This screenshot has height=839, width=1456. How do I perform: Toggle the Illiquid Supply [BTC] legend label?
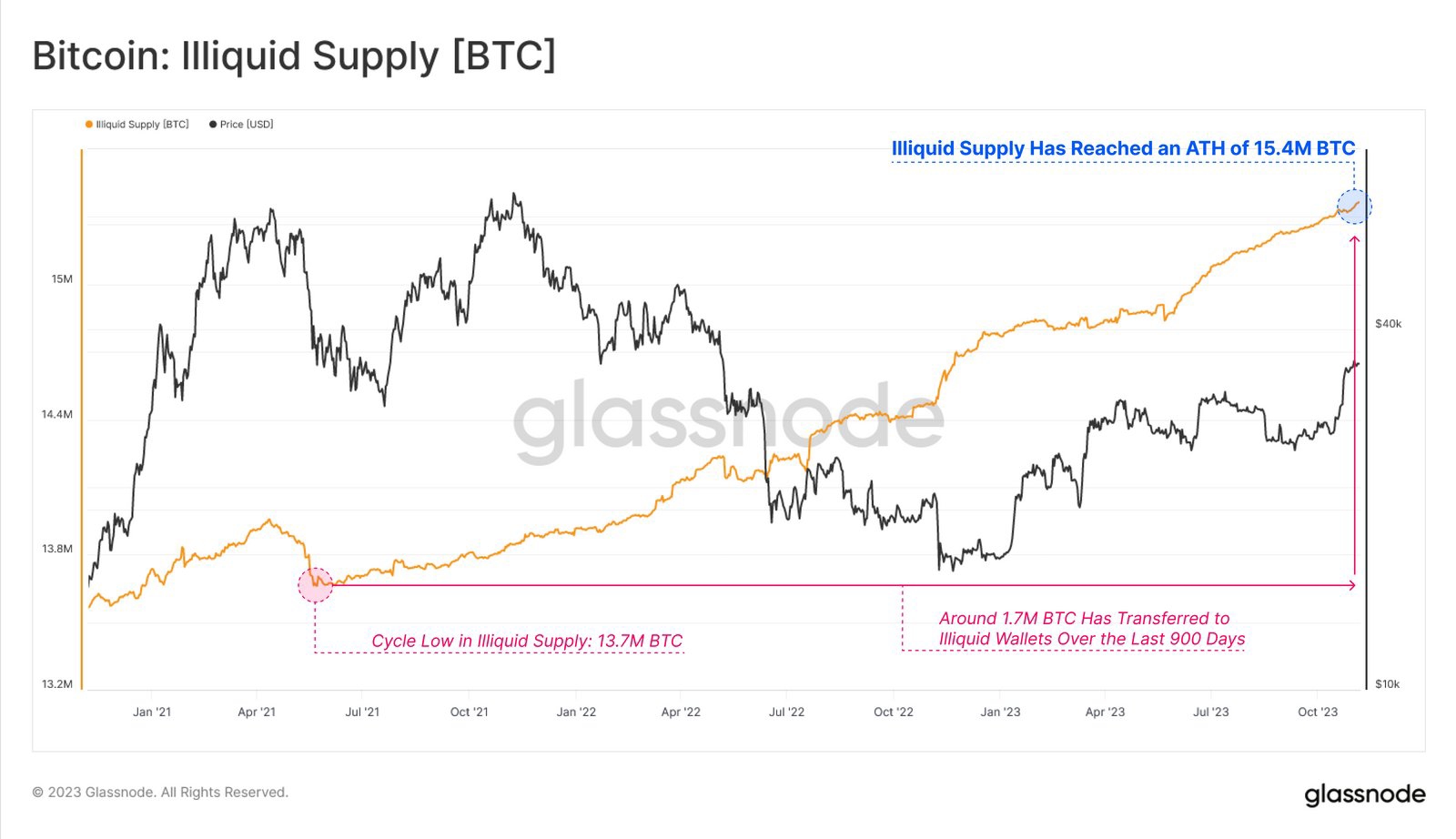tap(142, 125)
